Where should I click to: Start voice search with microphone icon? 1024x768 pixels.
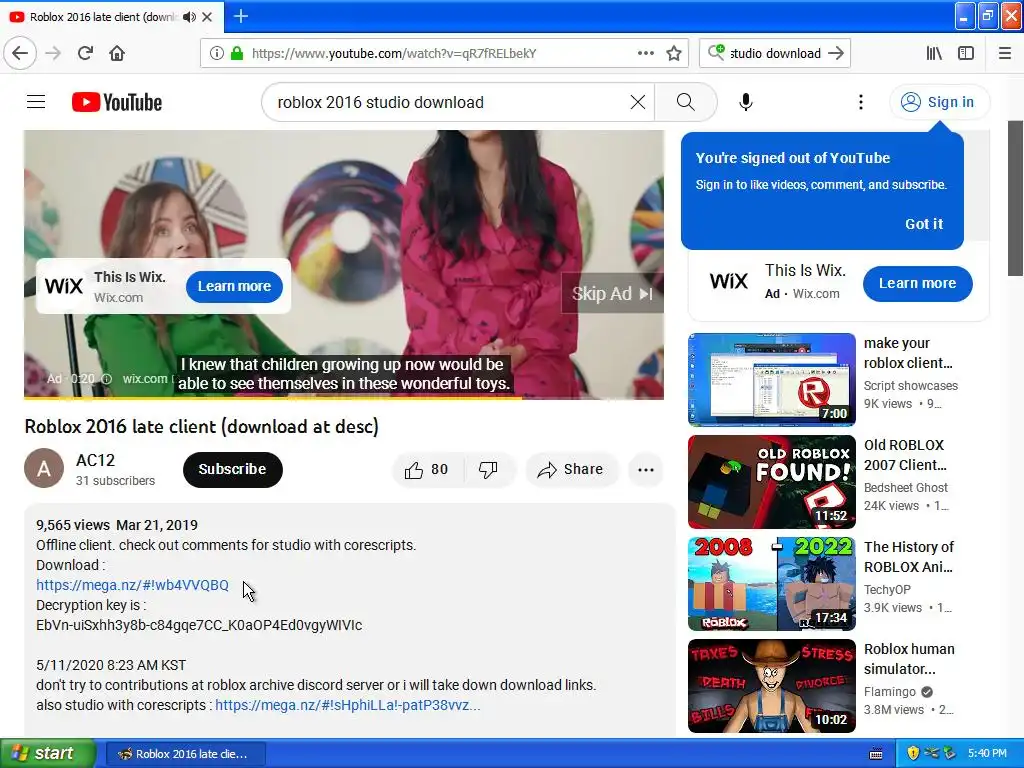(746, 102)
